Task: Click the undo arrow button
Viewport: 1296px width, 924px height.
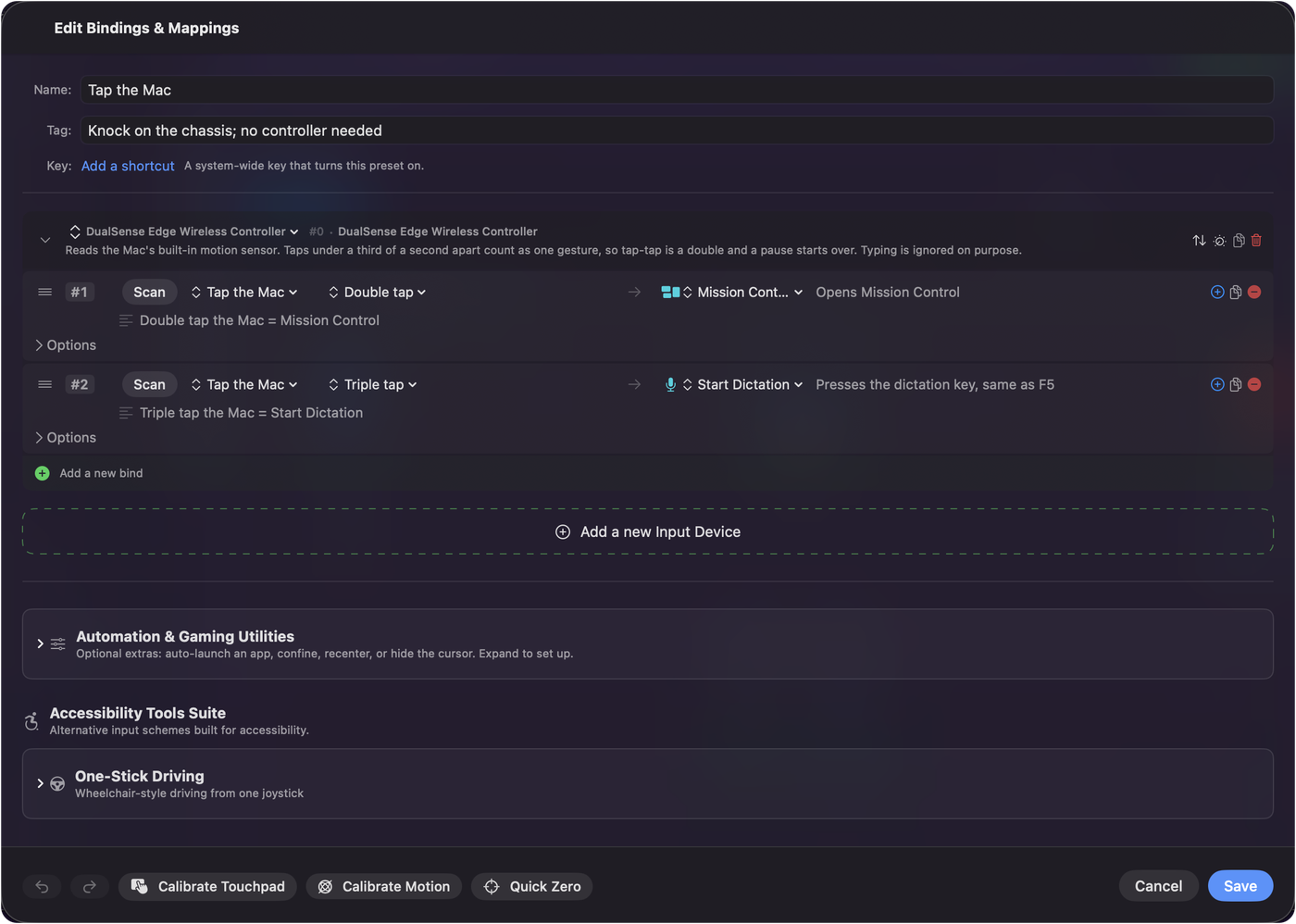Action: pos(42,887)
